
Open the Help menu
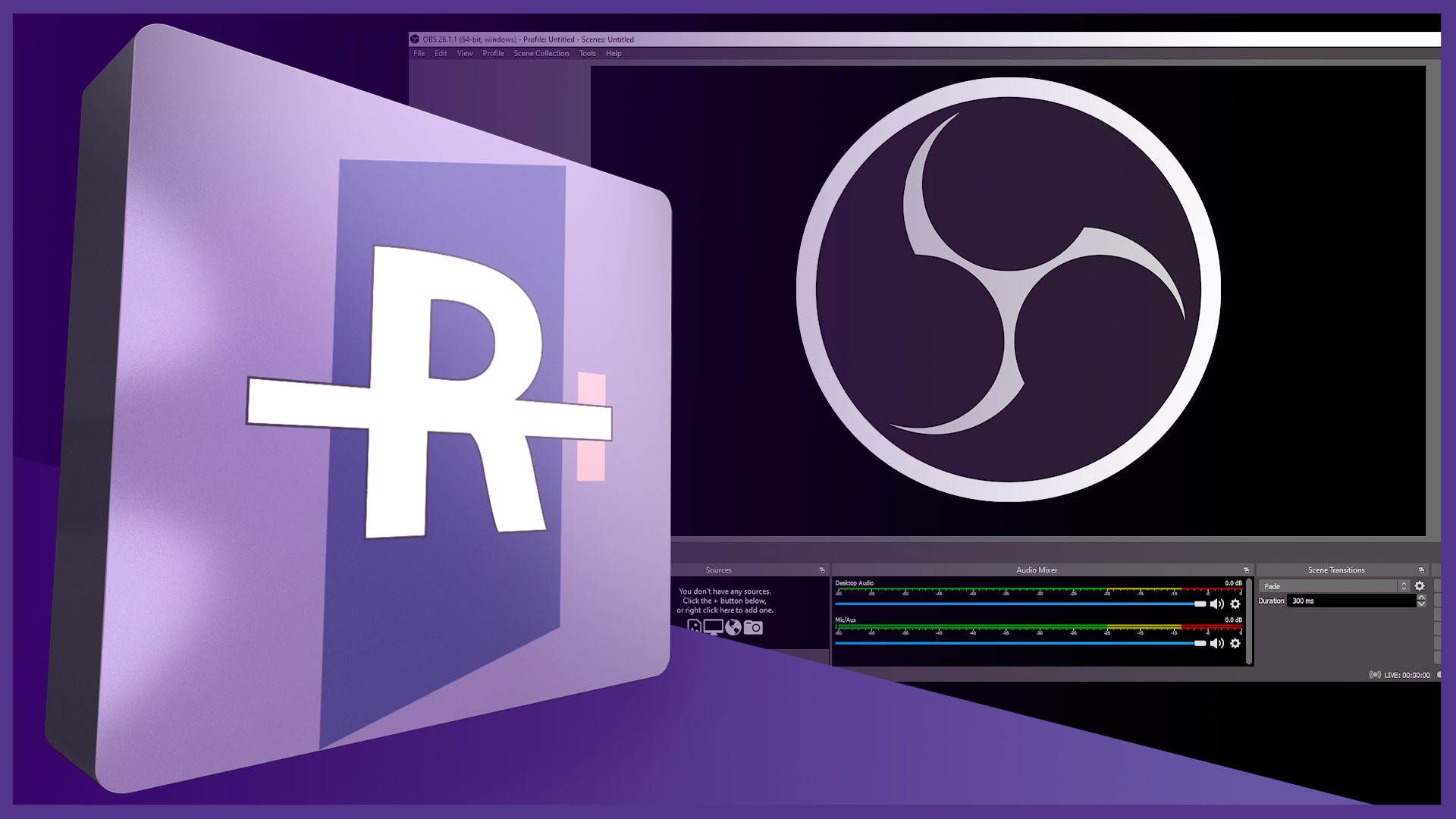click(x=613, y=54)
